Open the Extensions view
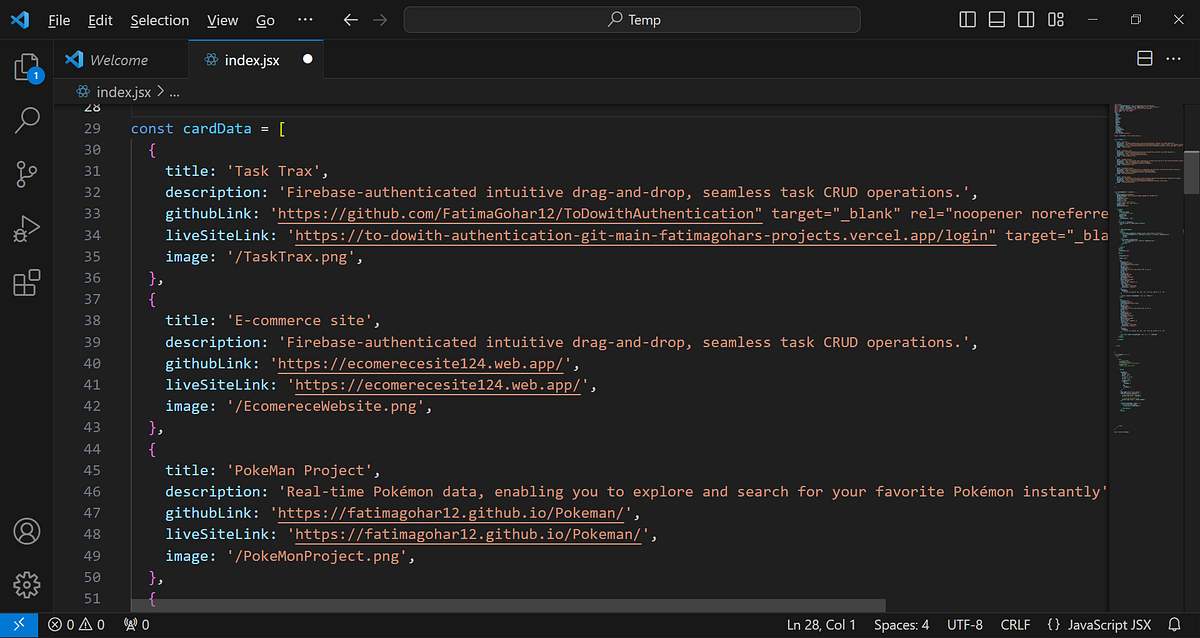1200x638 pixels. [26, 283]
